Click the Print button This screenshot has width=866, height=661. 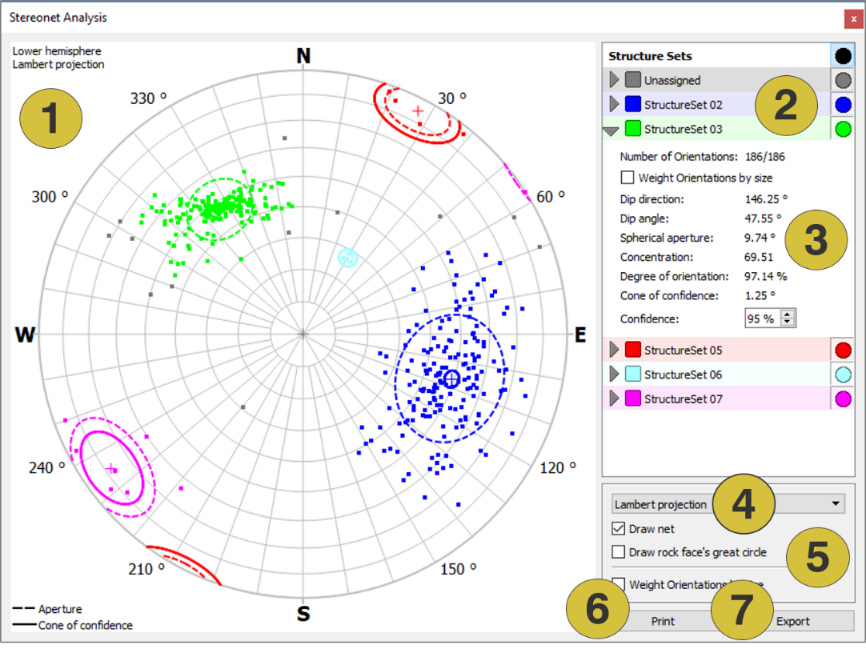(x=662, y=621)
